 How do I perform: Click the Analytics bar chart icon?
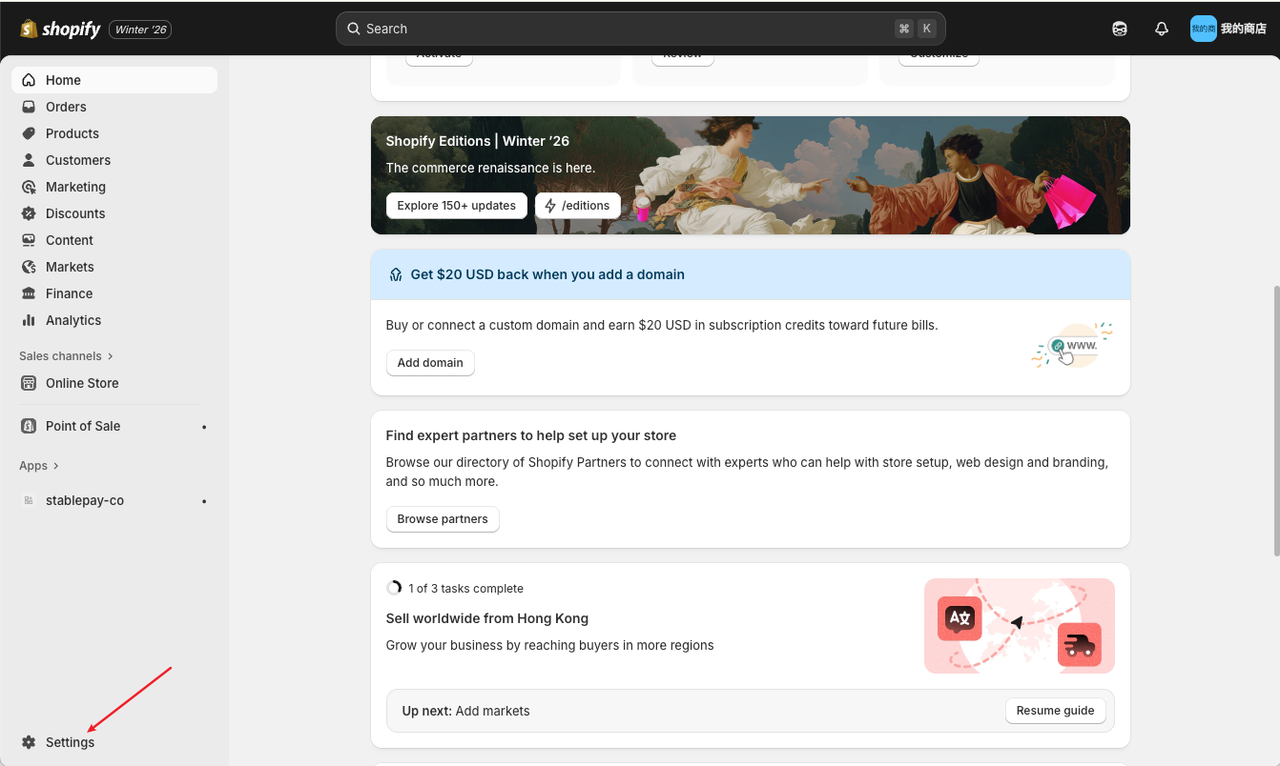click(x=28, y=321)
